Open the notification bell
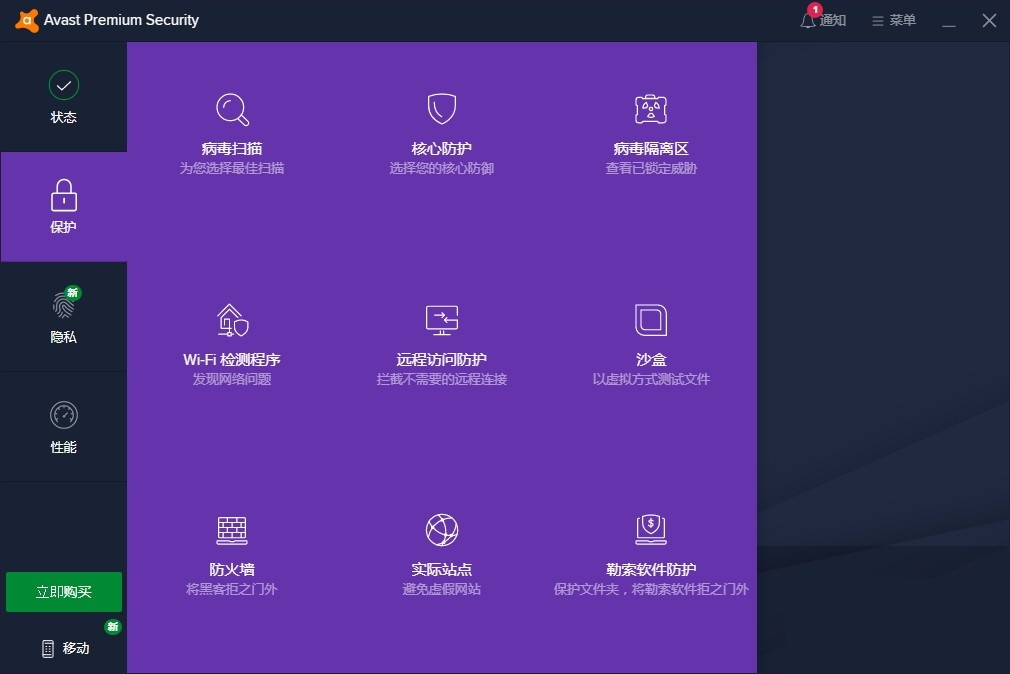Screen dimensions: 1010x674 pyautogui.click(x=808, y=20)
